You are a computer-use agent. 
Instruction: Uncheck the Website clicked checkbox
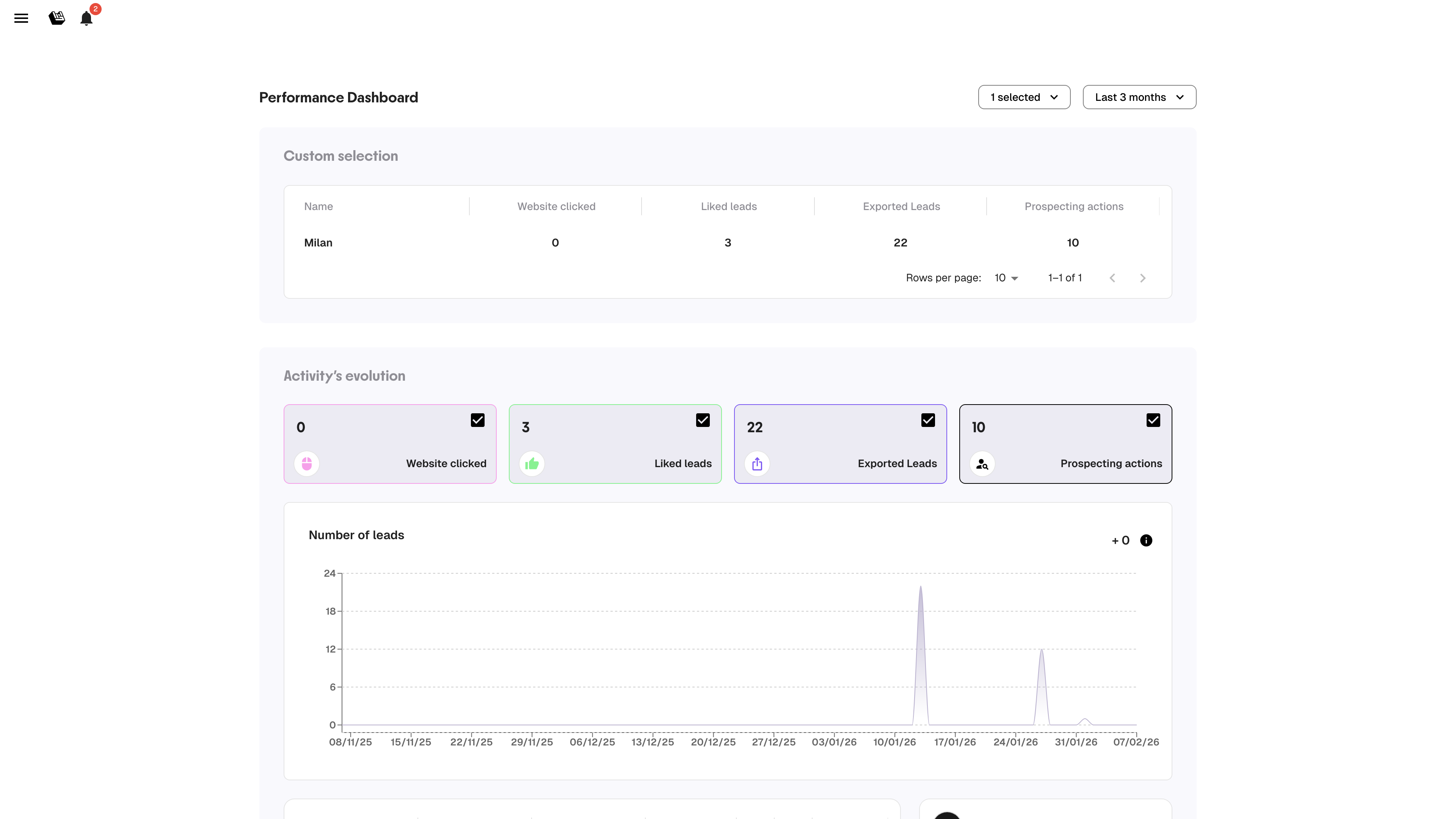pyautogui.click(x=478, y=420)
